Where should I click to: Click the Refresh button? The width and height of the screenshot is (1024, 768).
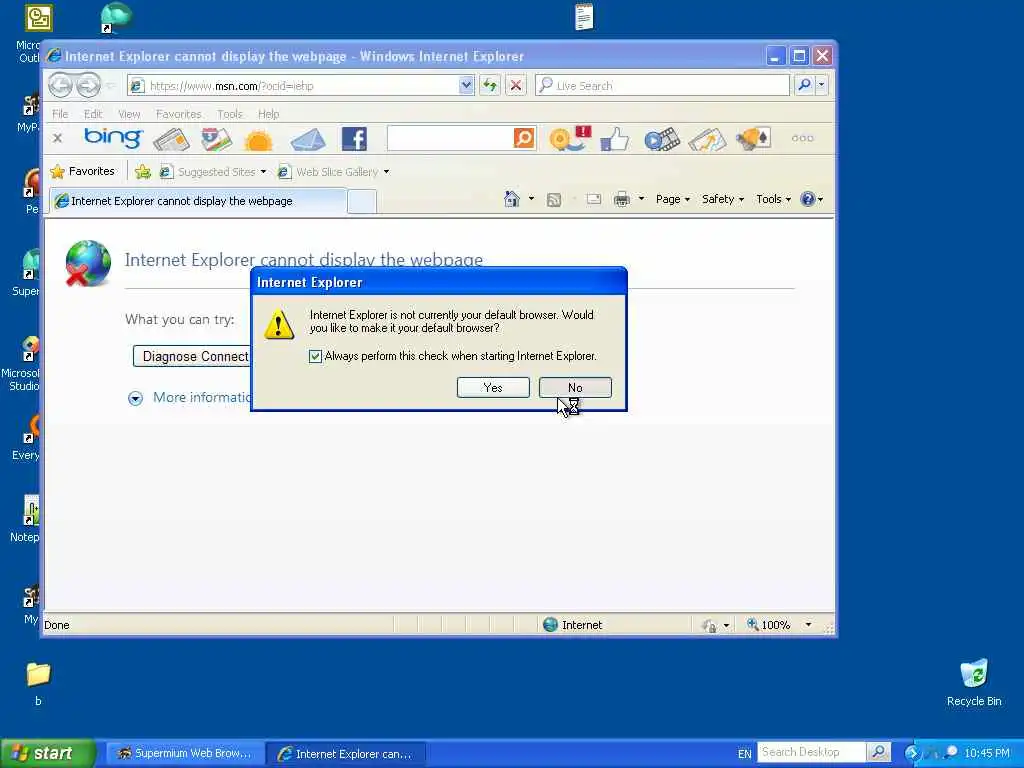(490, 85)
